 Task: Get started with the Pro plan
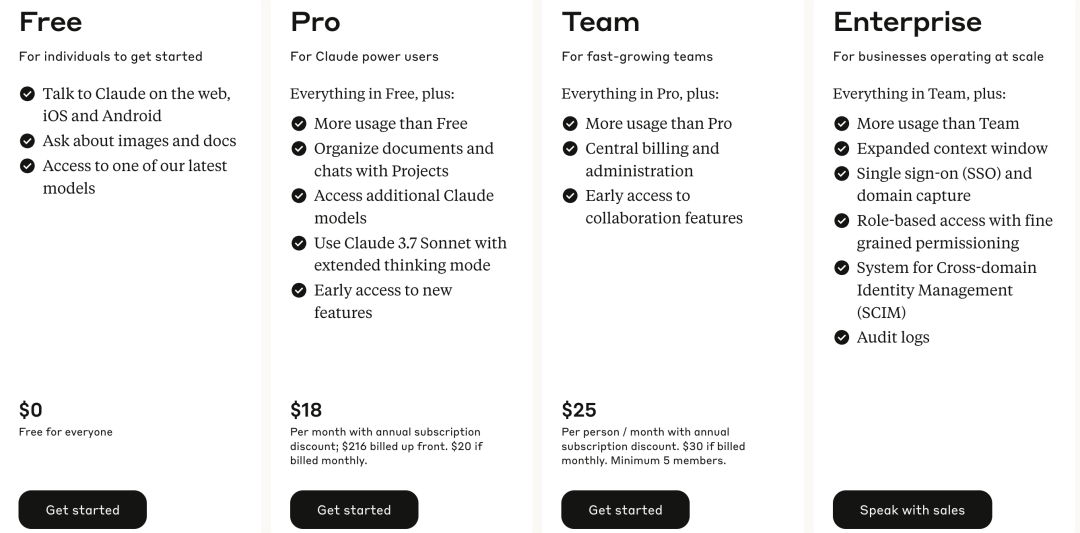coord(354,510)
